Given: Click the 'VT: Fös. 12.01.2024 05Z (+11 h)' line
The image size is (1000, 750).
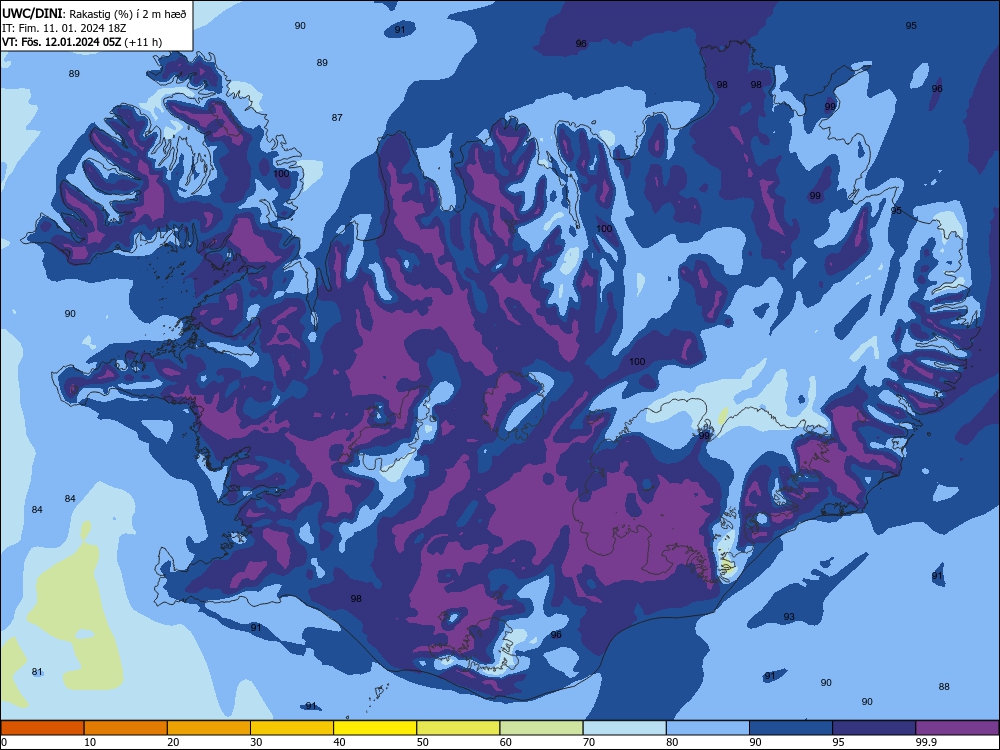Looking at the screenshot, I should point(82,42).
